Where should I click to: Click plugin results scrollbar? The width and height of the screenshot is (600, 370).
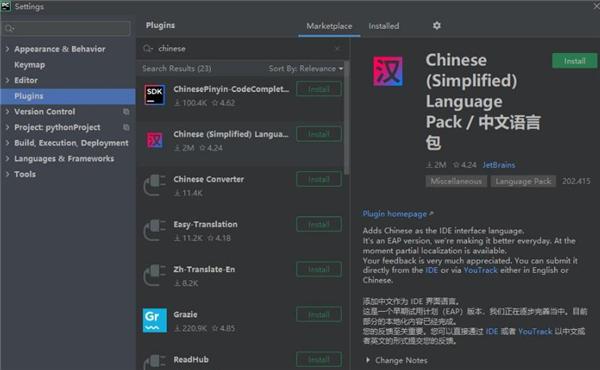pyautogui.click(x=346, y=119)
